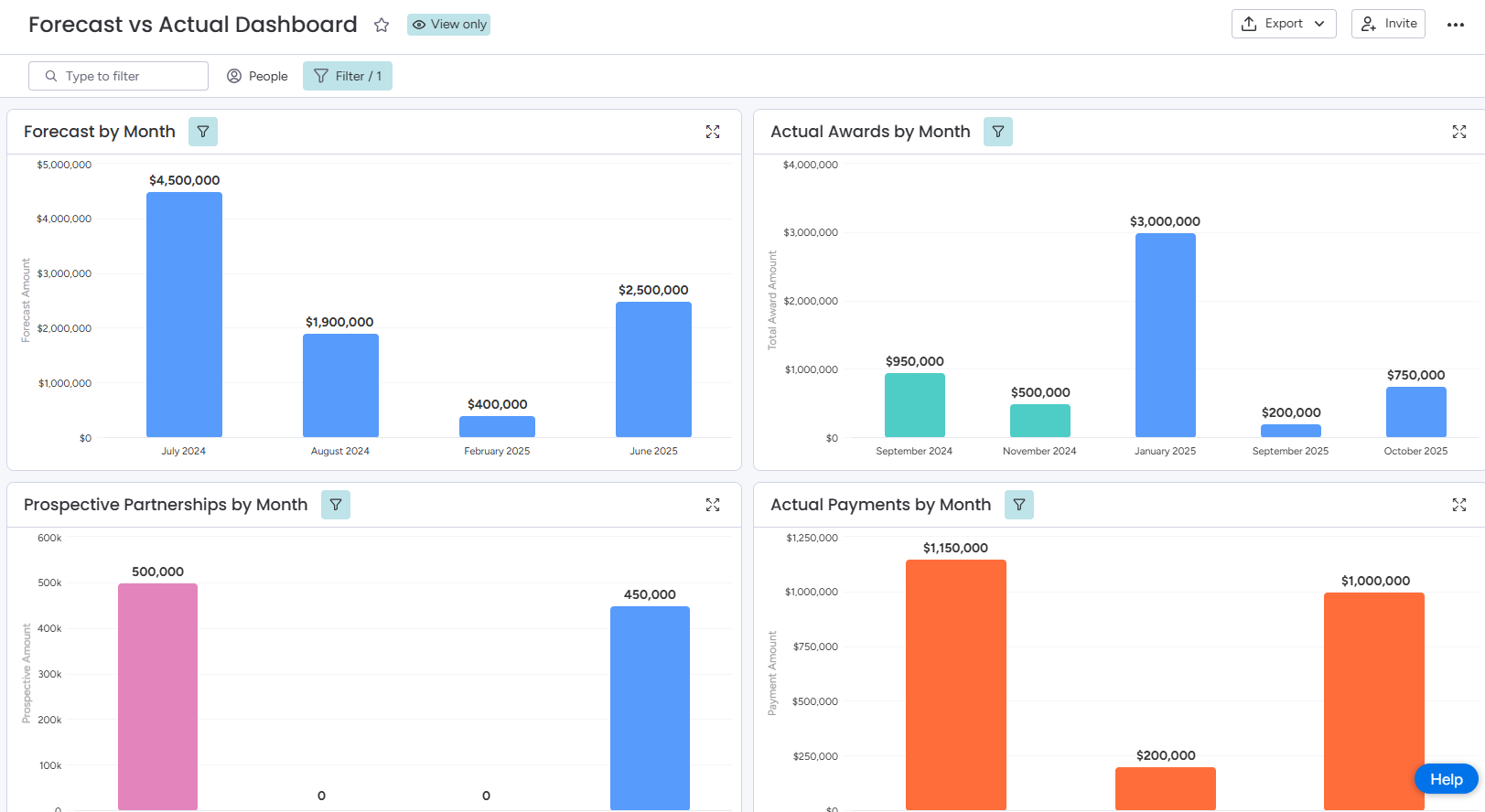The width and height of the screenshot is (1485, 812).
Task: Click the filter icon on Forecast by Month
Action: tap(203, 132)
